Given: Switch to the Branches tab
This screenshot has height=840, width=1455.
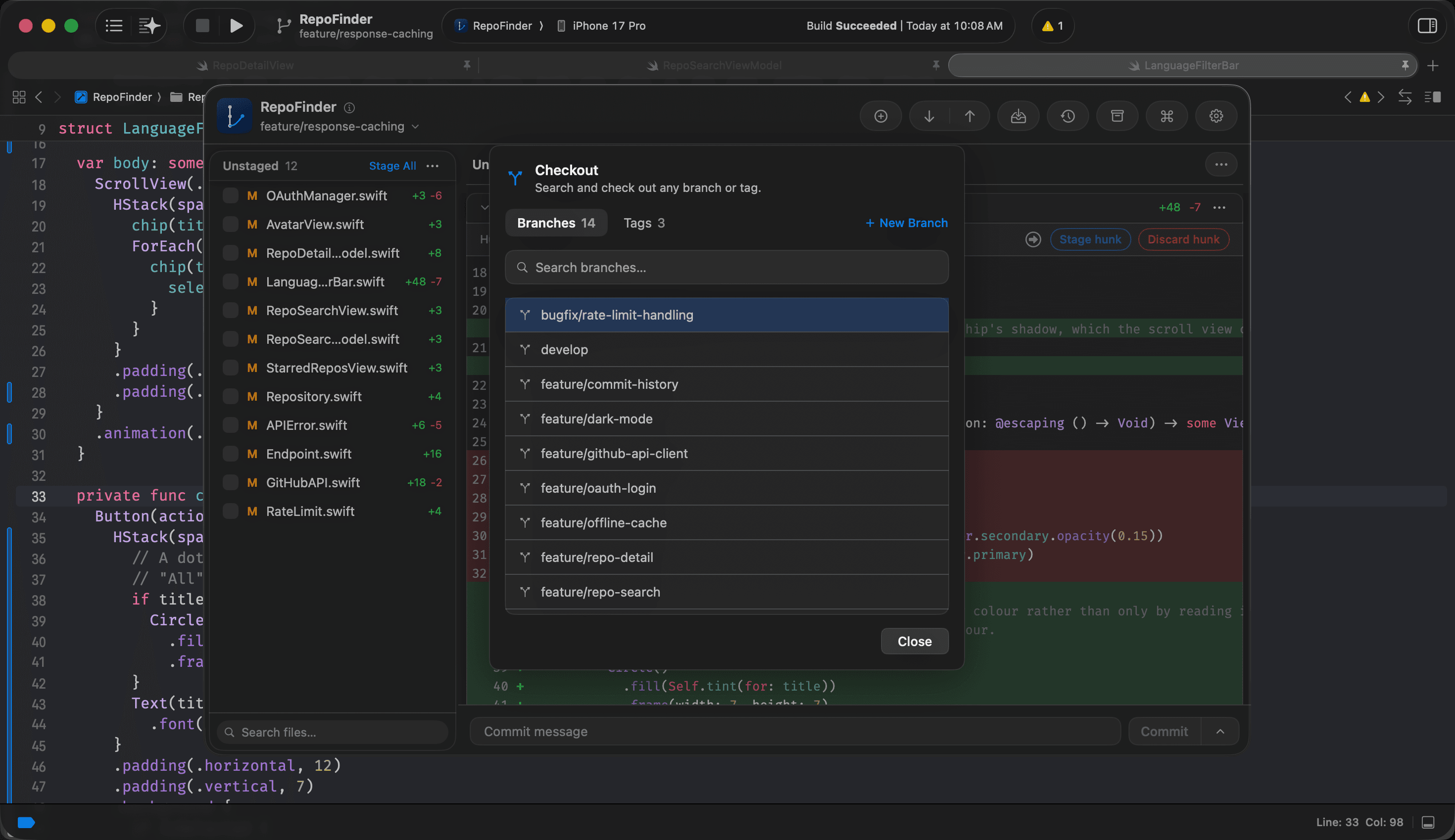Looking at the screenshot, I should pyautogui.click(x=556, y=223).
